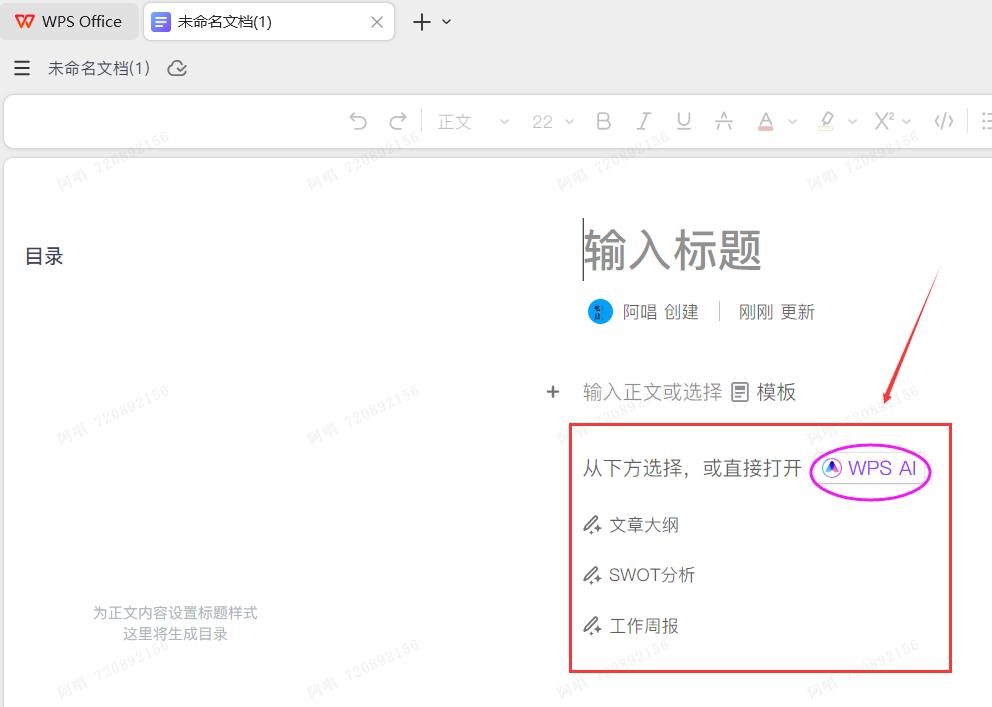The image size is (992, 707).
Task: Open the hamburger menu next to document name
Action: pos(22,68)
